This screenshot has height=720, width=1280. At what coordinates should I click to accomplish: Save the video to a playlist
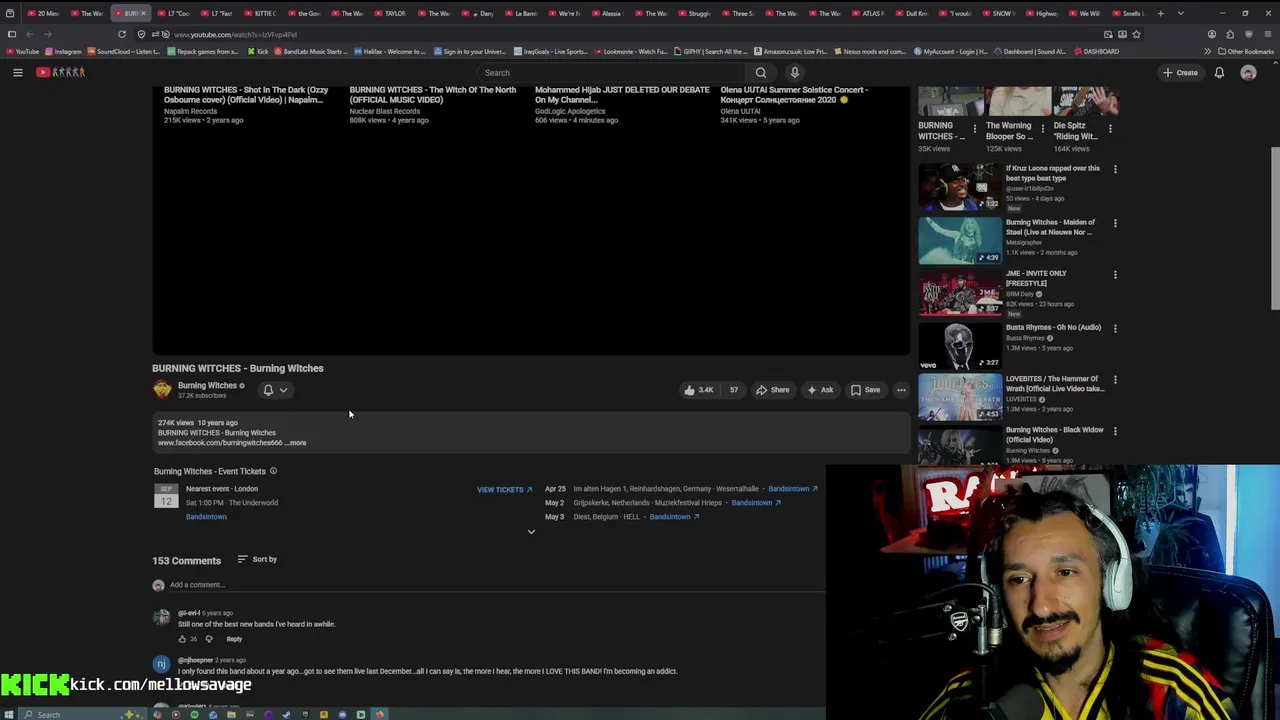pyautogui.click(x=865, y=390)
